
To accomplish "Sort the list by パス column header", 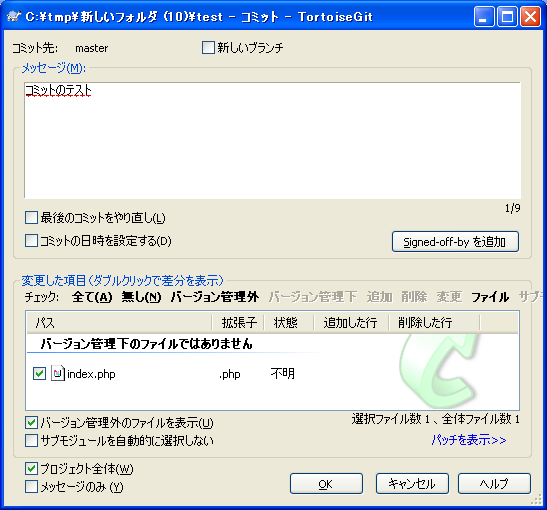I will click(x=119, y=322).
